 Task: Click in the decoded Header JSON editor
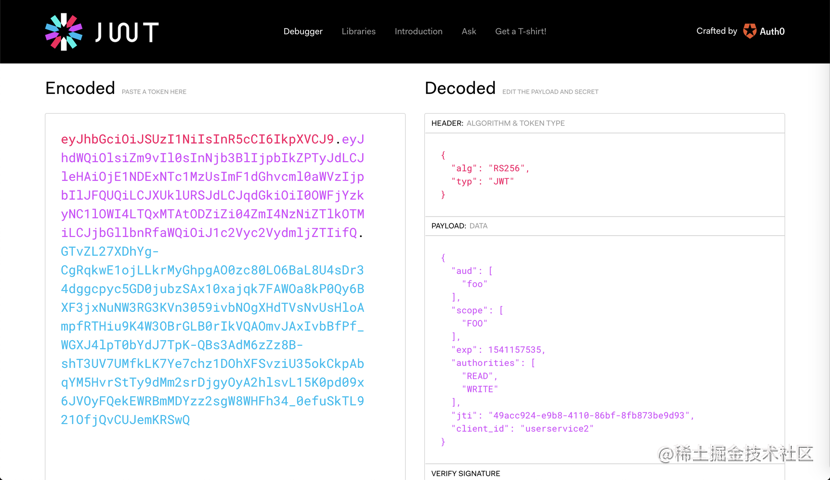point(605,175)
